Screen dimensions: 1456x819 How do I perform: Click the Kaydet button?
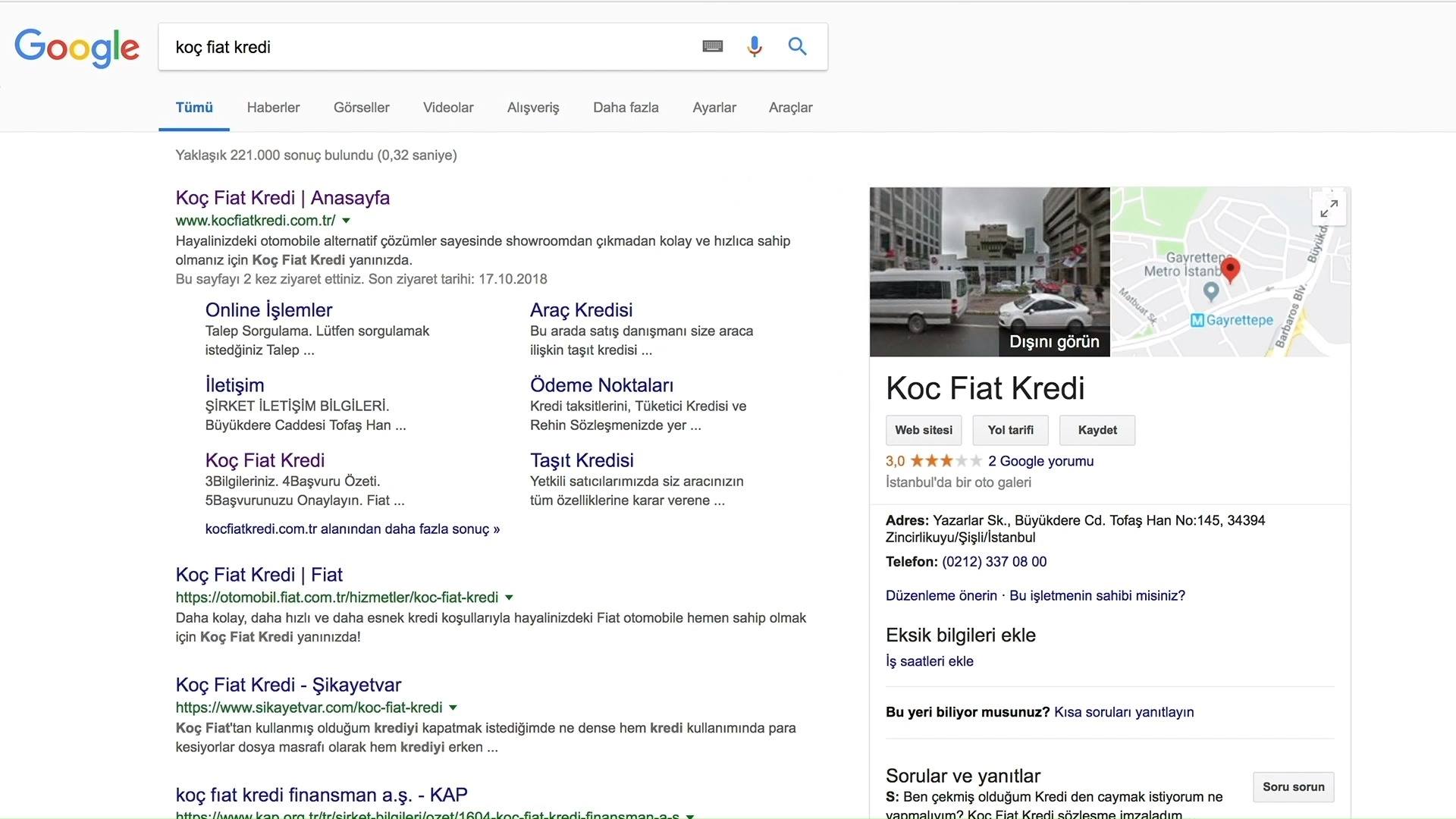[1097, 430]
